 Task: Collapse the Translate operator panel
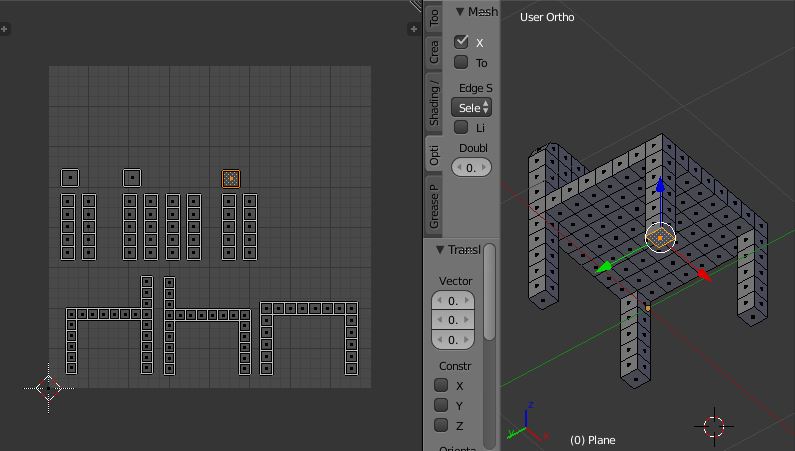[x=440, y=250]
